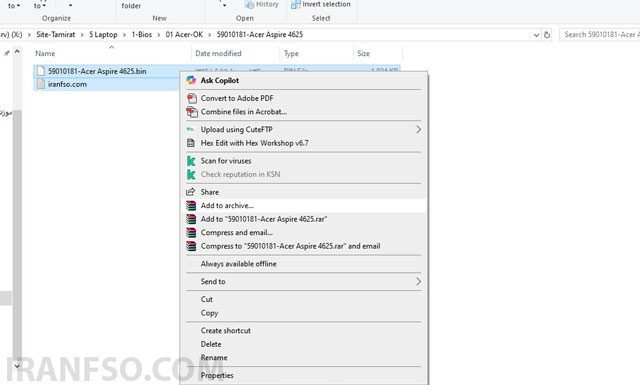Screen dimensions: 640x385
Task: Go to Site-Tamirat in breadcrumb path
Action: click(x=56, y=35)
